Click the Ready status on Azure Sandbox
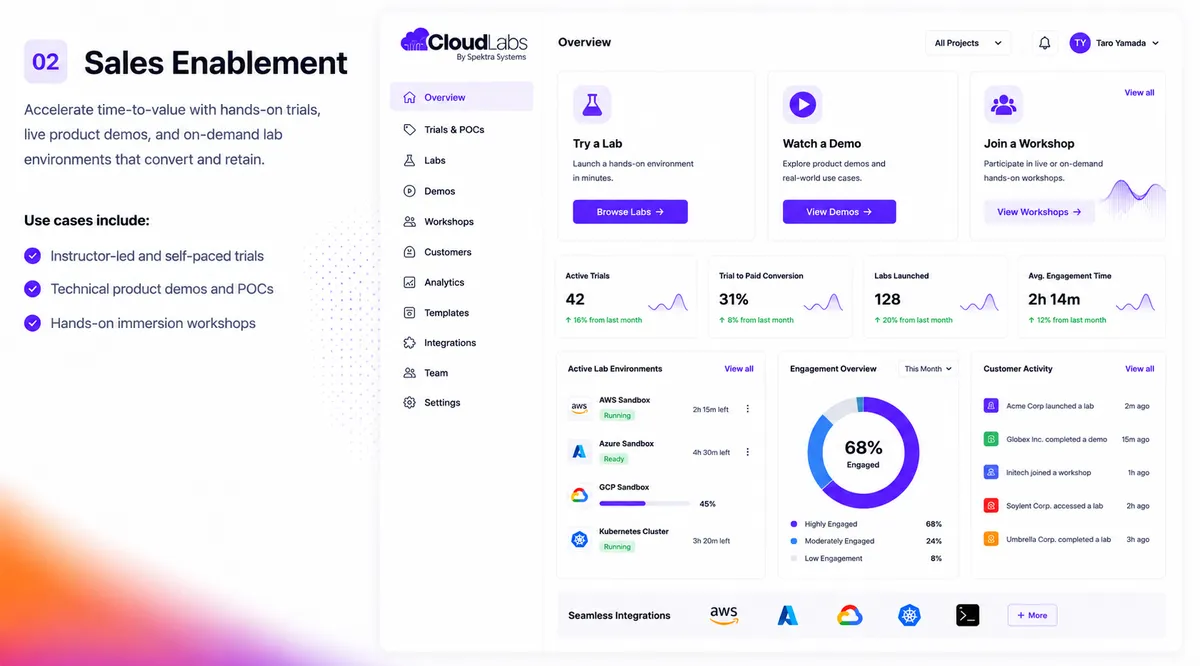This screenshot has height=666, width=1200. (614, 459)
